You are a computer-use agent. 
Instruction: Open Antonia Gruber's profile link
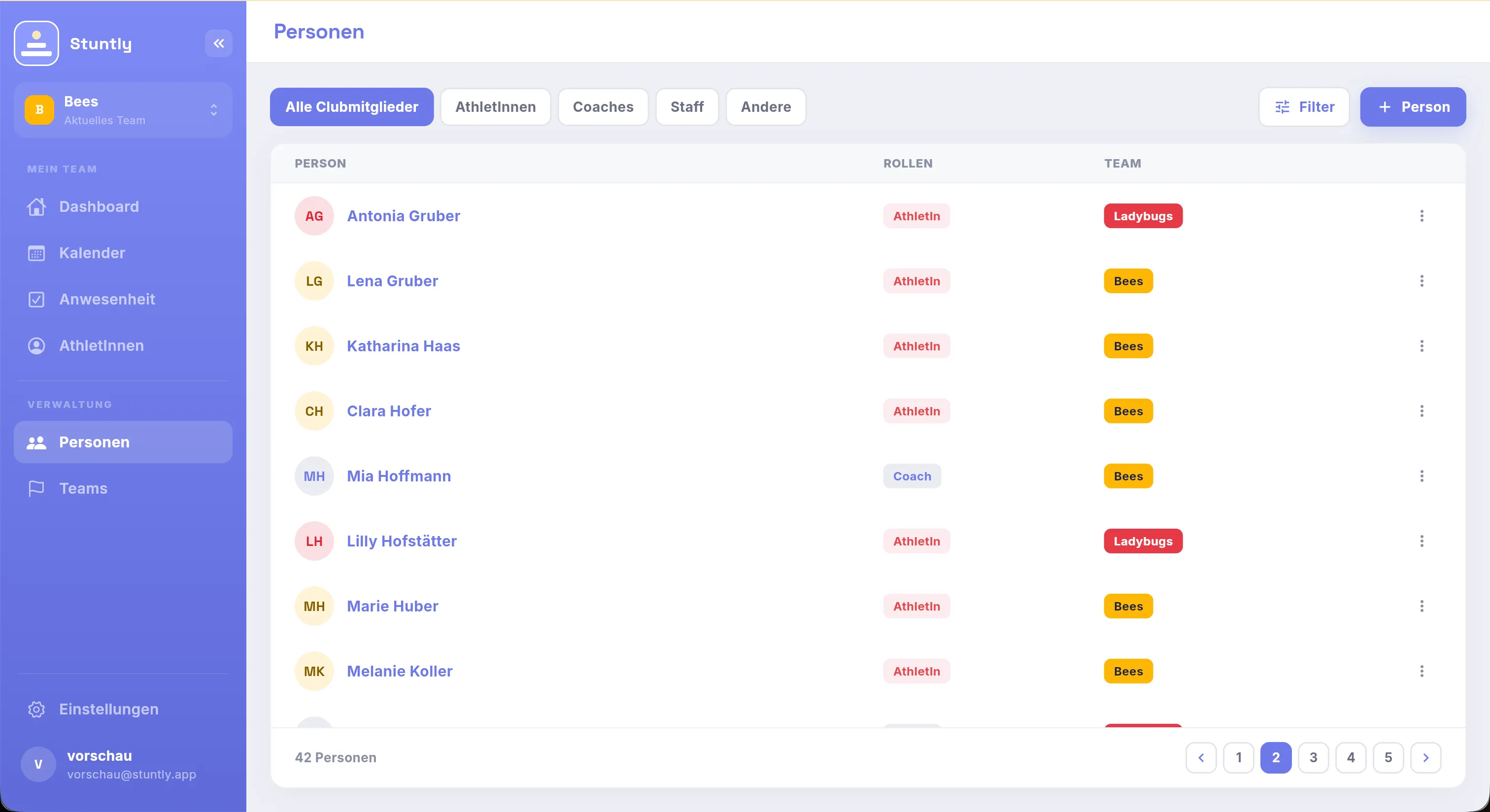(404, 216)
